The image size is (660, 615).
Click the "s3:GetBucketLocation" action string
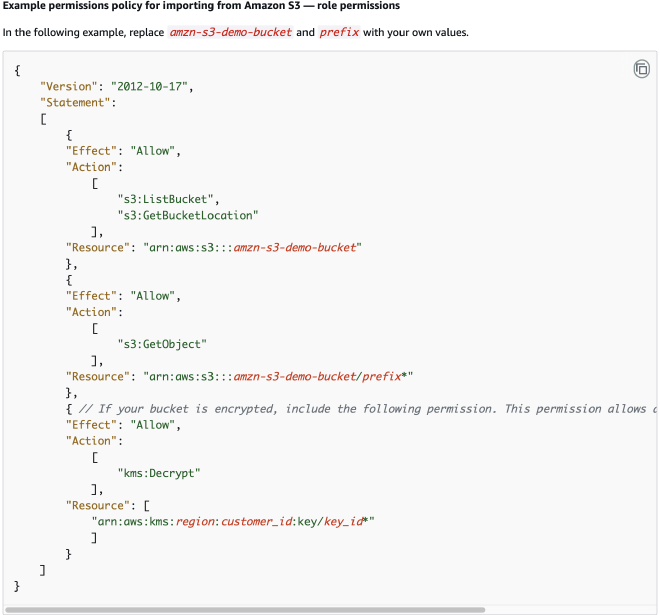click(188, 215)
